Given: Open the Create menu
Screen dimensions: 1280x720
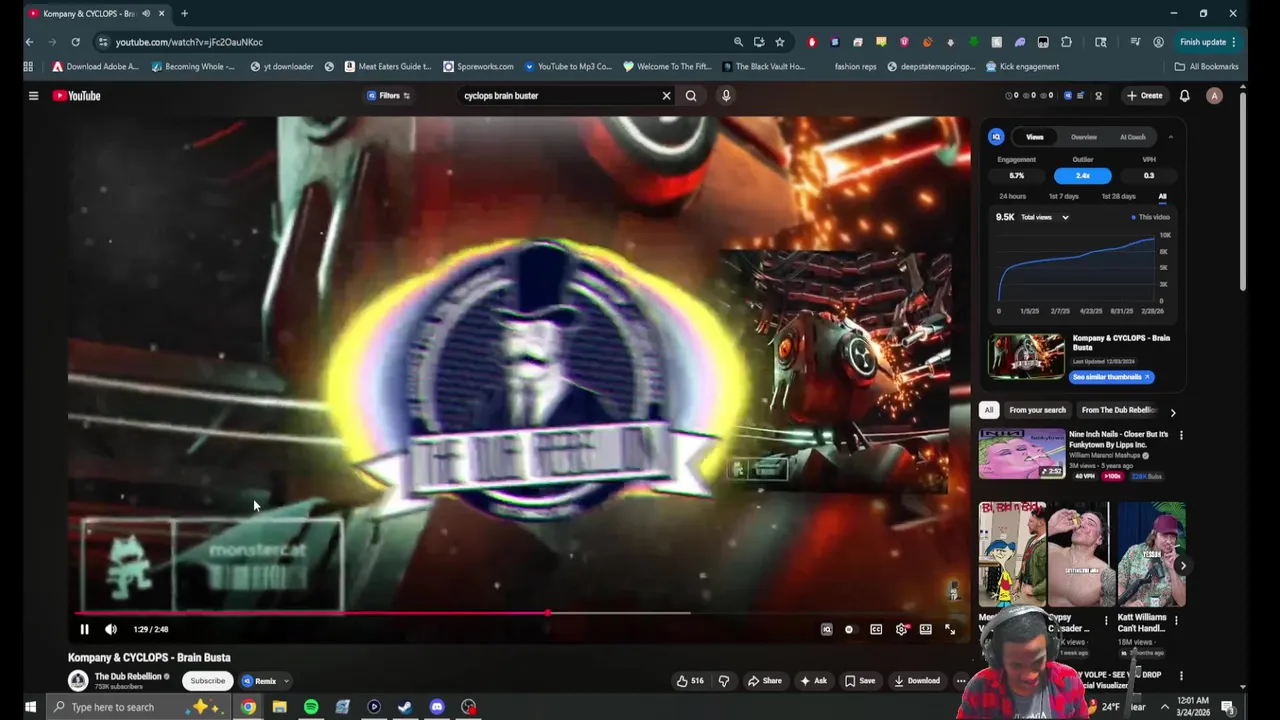Looking at the screenshot, I should click(x=1145, y=96).
